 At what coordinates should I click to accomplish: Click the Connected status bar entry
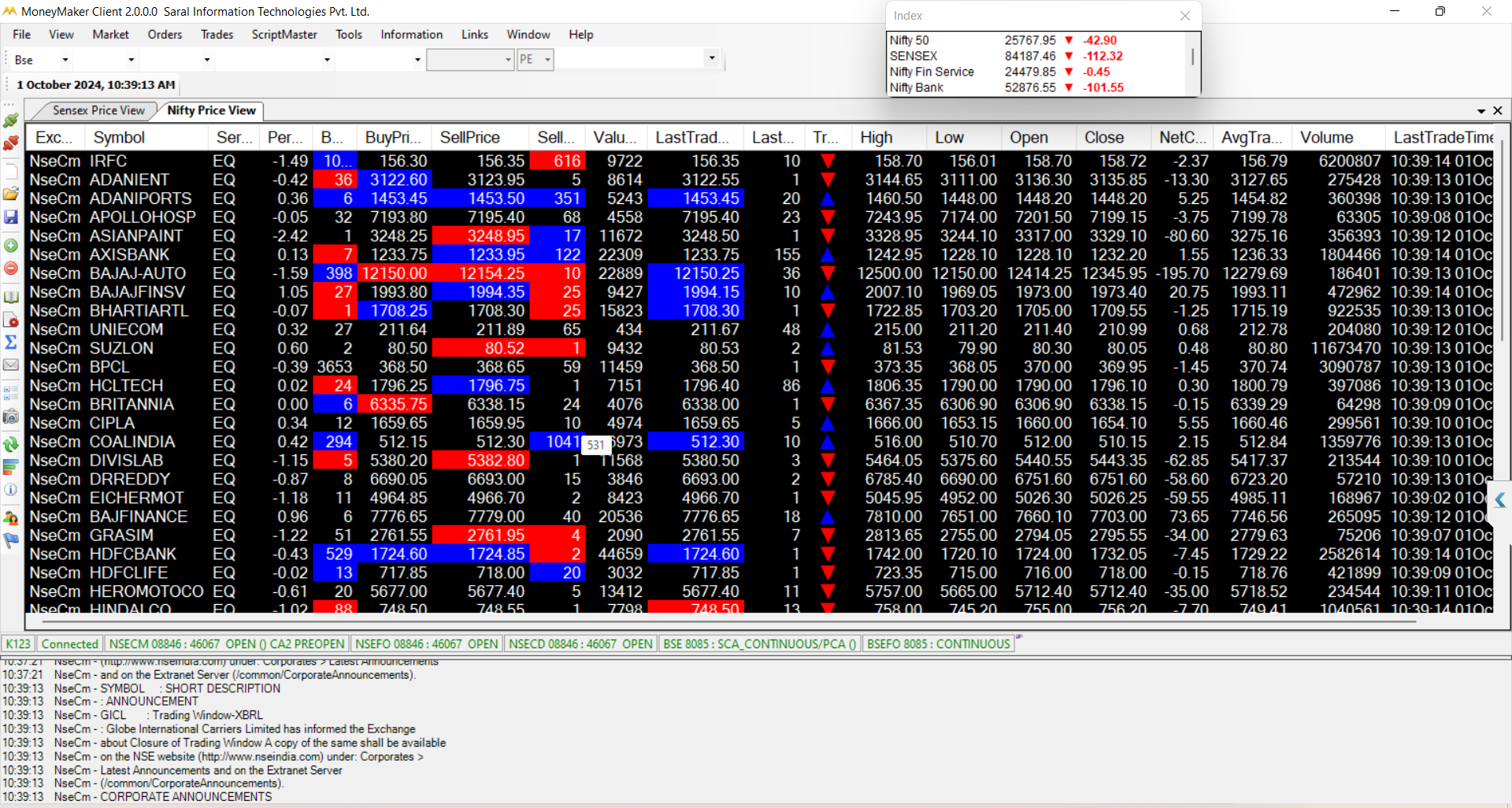69,644
